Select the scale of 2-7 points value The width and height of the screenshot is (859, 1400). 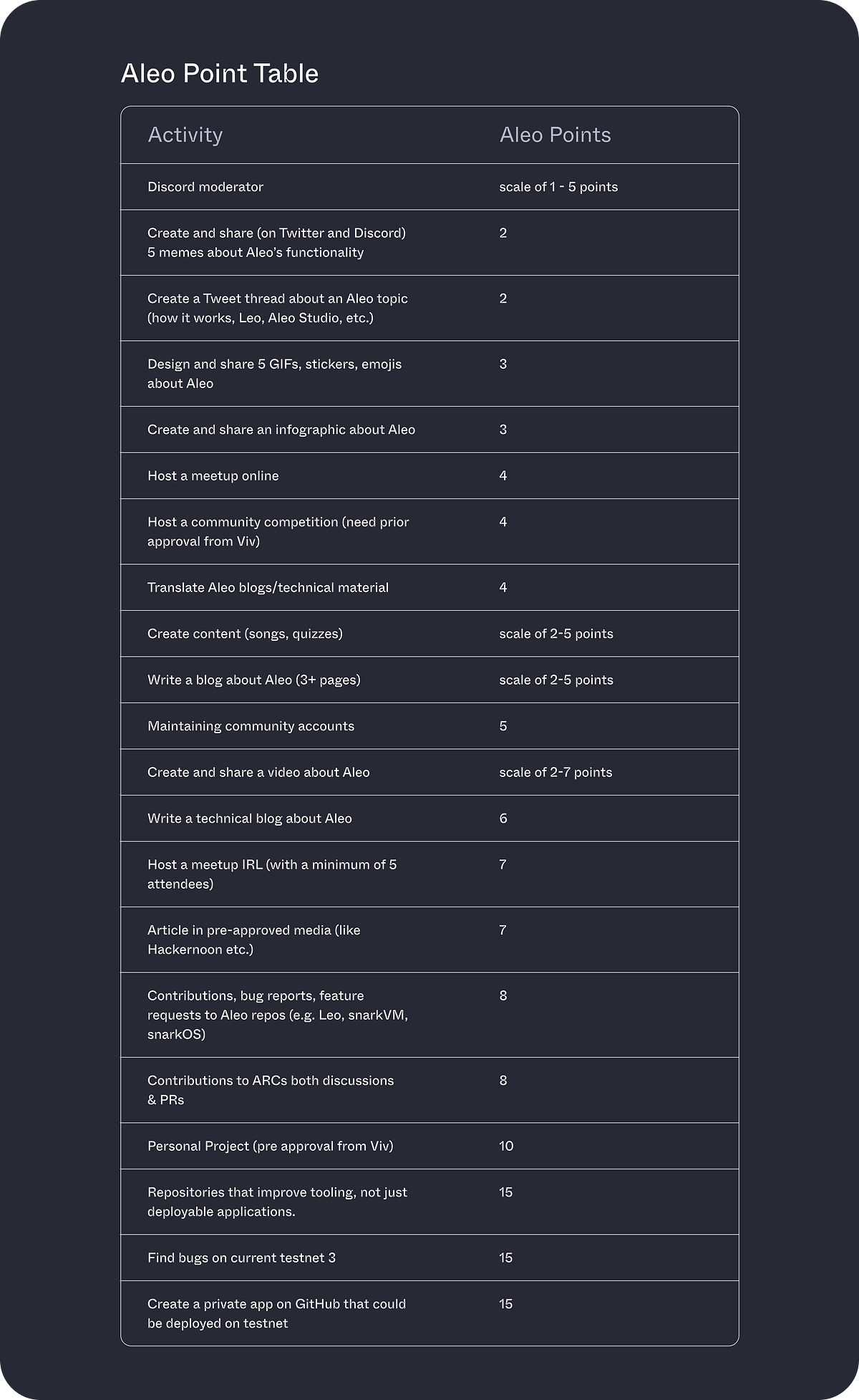[x=555, y=772]
